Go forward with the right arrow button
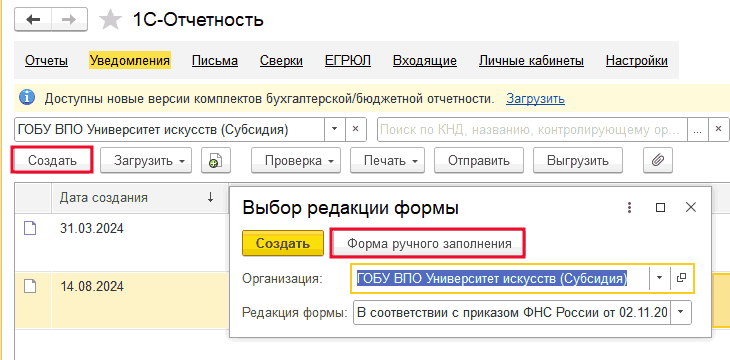 click(x=69, y=20)
